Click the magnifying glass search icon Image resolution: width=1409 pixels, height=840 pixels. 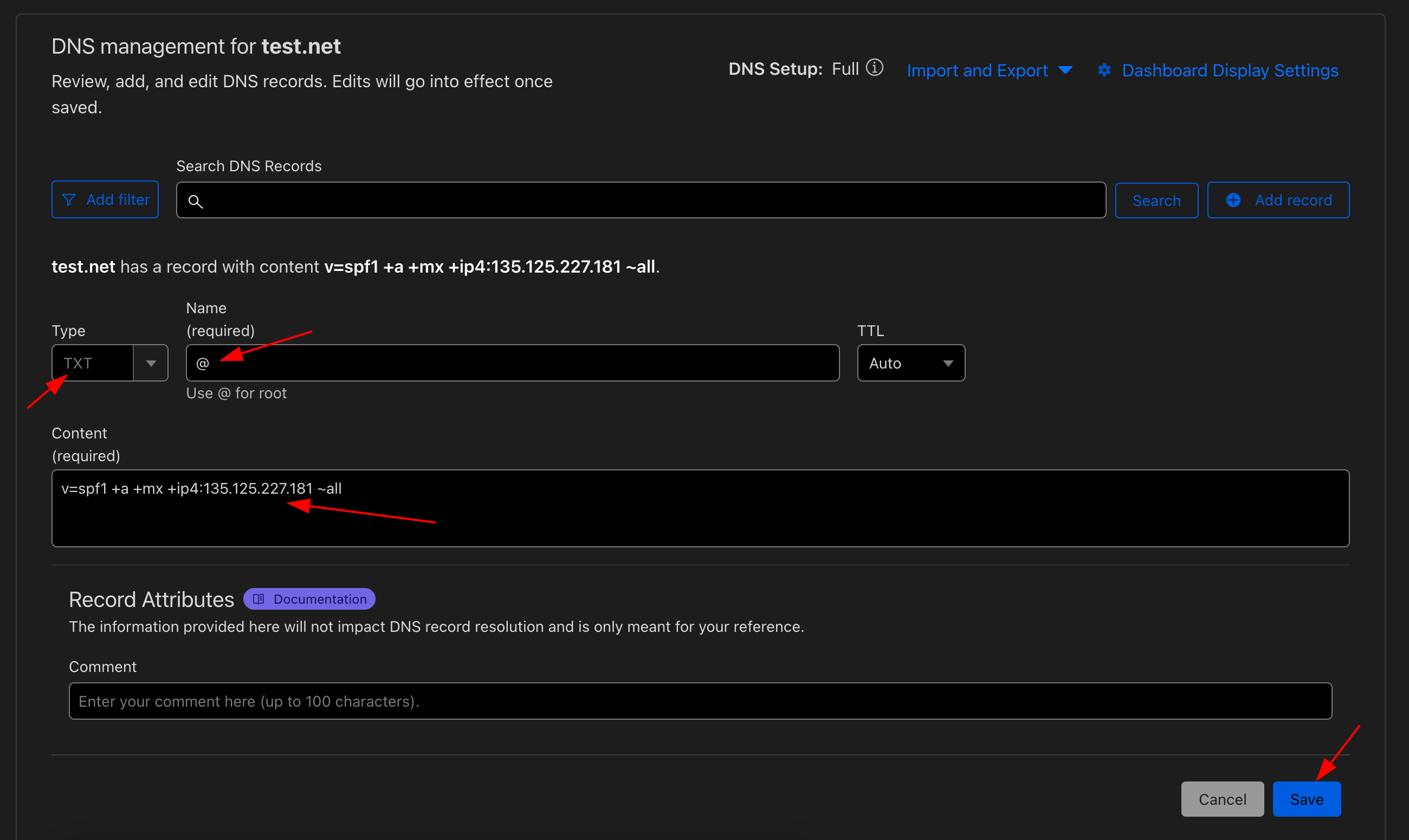click(x=195, y=201)
